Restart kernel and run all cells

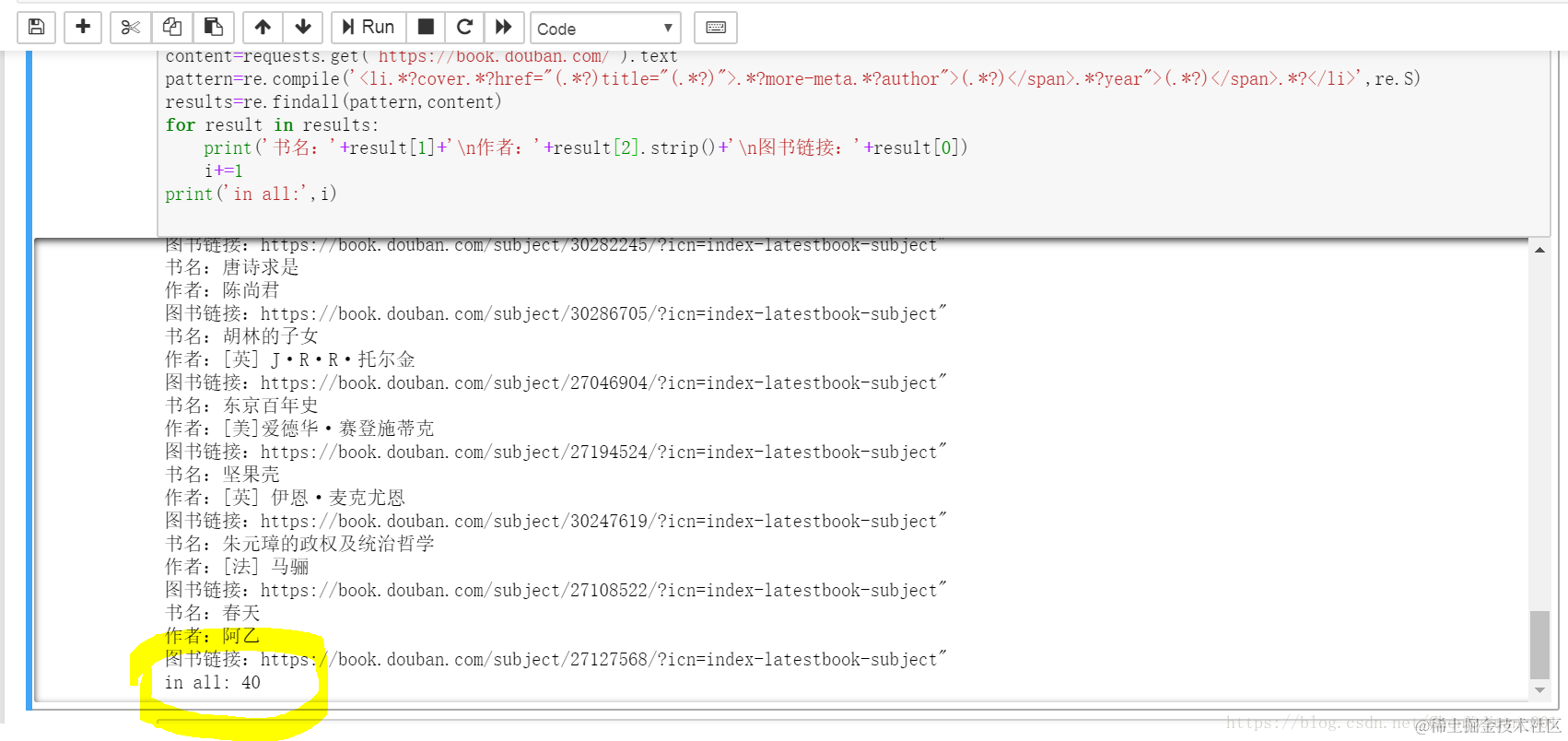point(504,28)
